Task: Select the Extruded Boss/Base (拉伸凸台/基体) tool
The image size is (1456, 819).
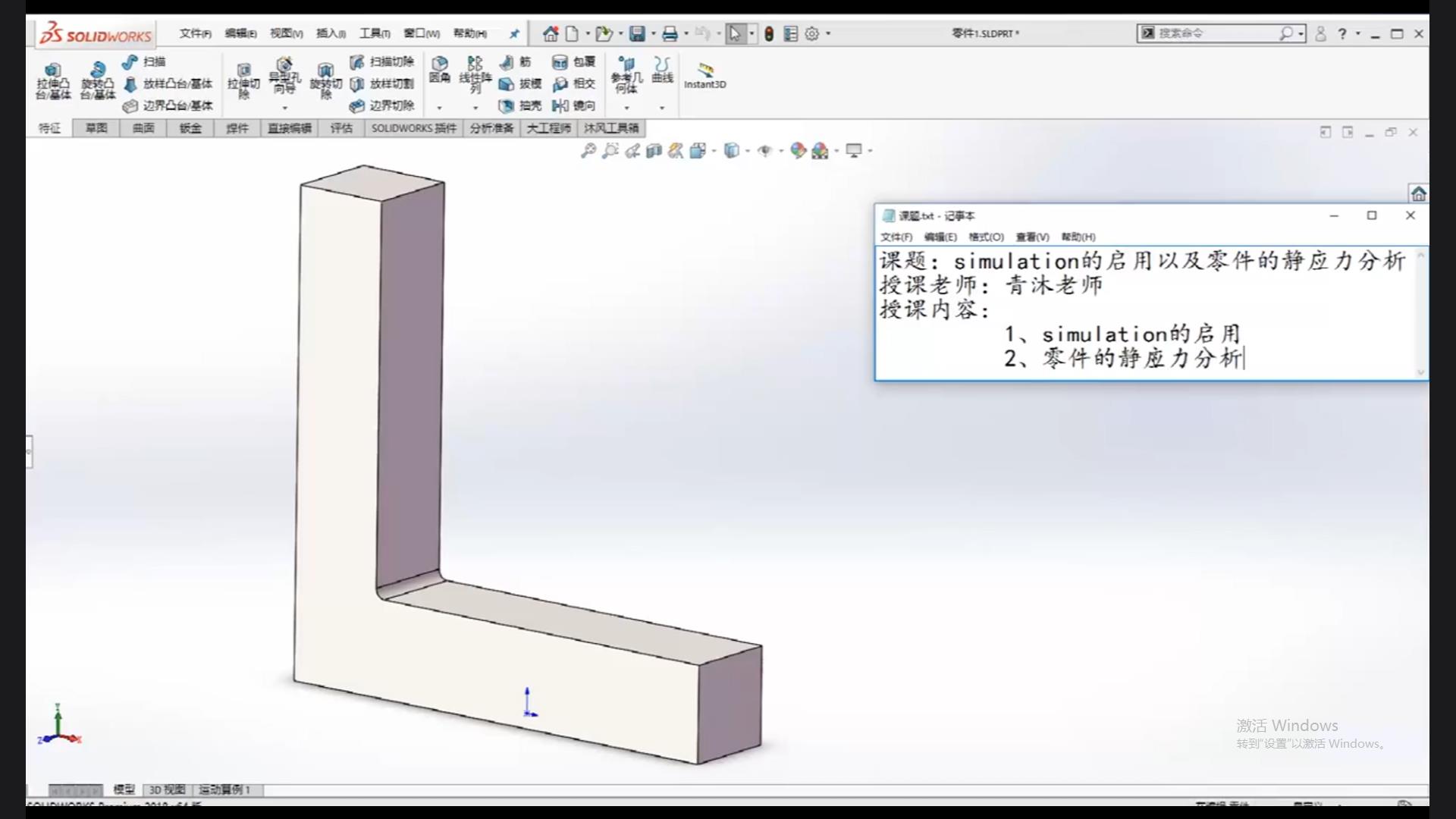Action: [x=52, y=80]
